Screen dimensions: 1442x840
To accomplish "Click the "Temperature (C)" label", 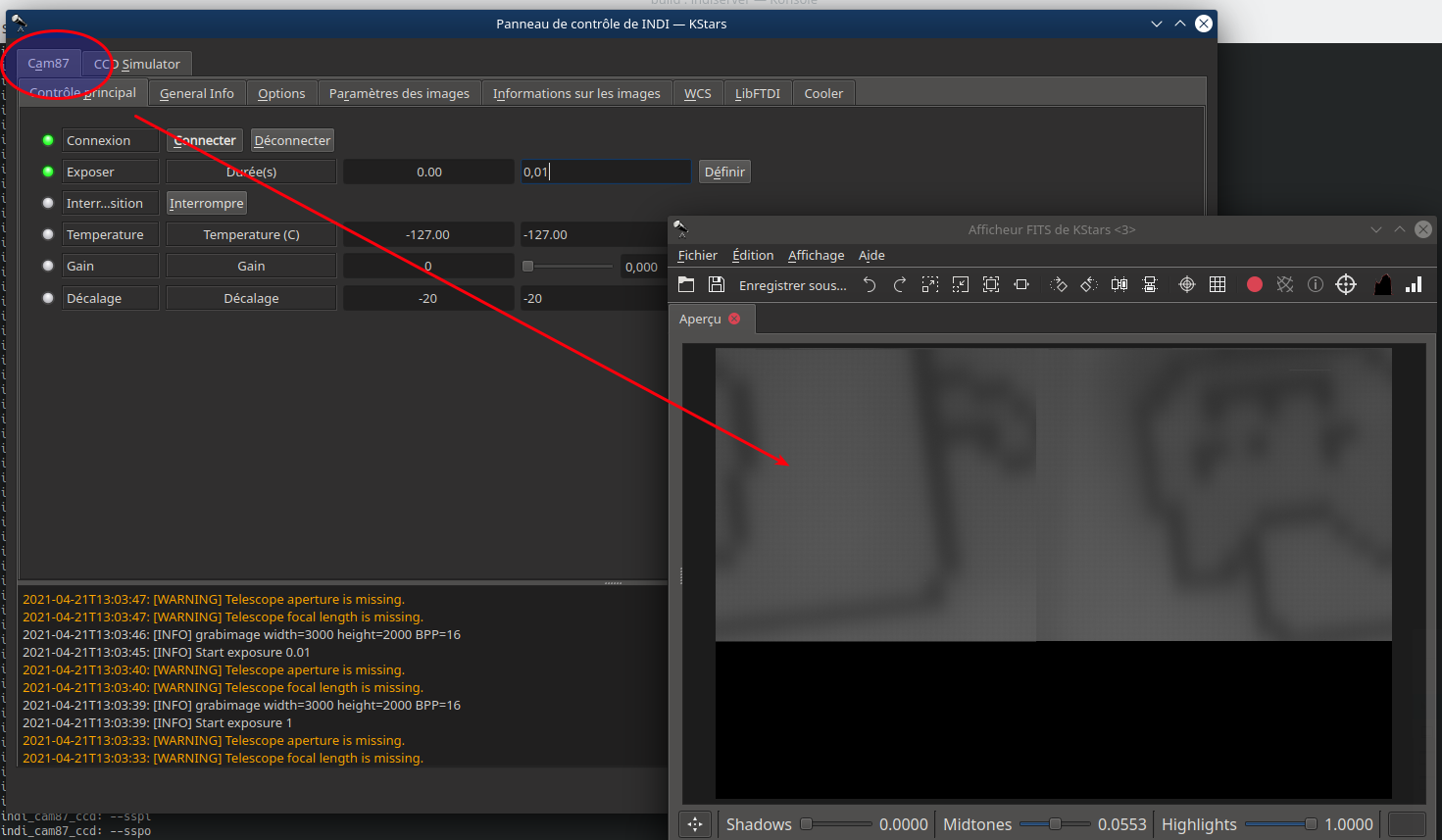I will (251, 234).
